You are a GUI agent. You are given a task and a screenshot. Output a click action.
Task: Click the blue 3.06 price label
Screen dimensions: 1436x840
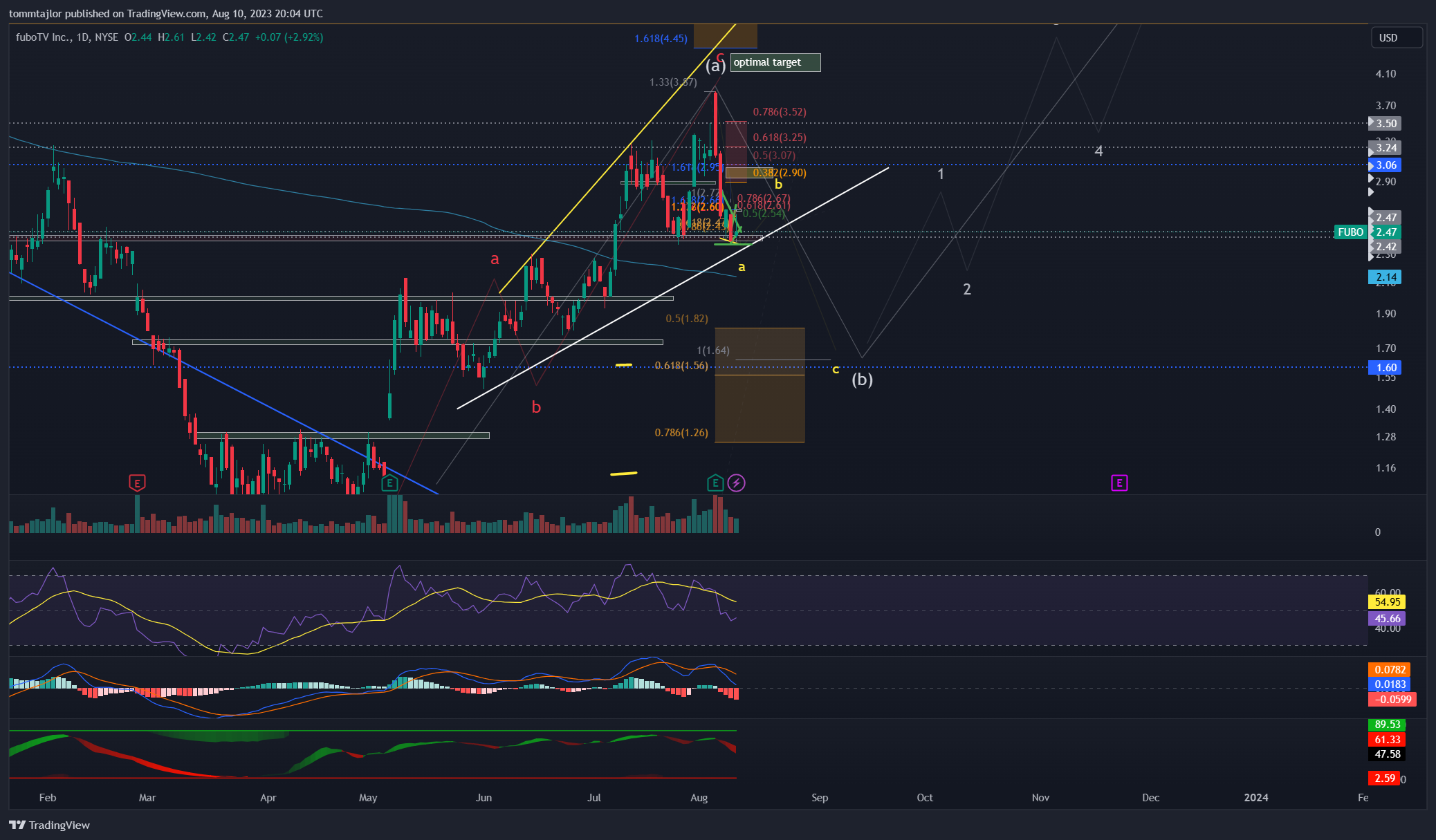pos(1386,165)
